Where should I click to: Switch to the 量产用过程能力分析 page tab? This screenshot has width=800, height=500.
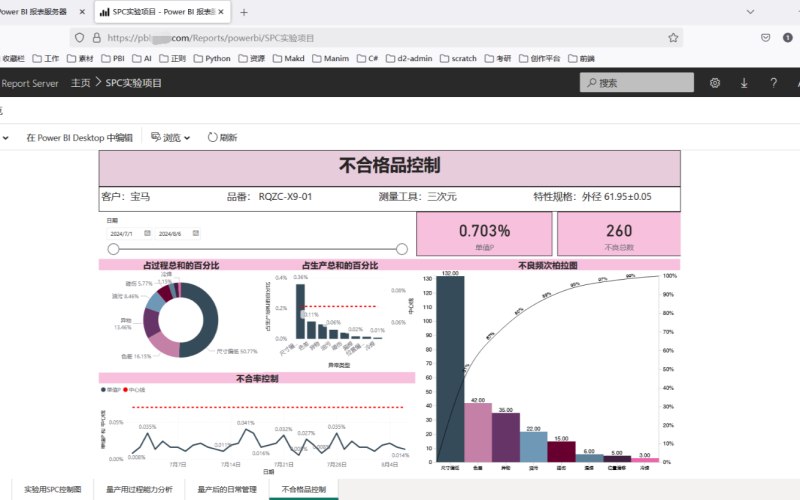[139, 489]
